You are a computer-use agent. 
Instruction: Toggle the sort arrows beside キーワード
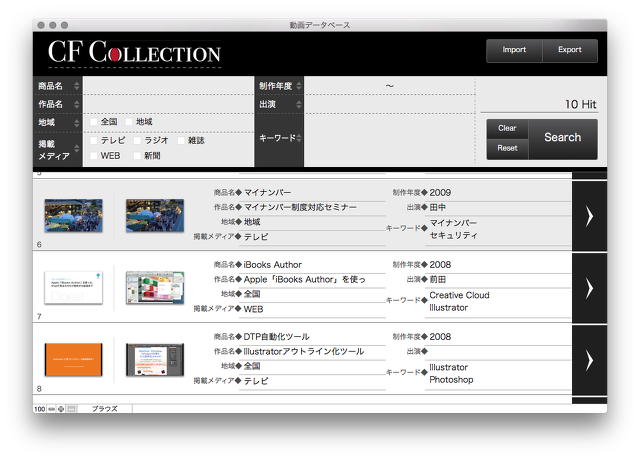tap(299, 138)
